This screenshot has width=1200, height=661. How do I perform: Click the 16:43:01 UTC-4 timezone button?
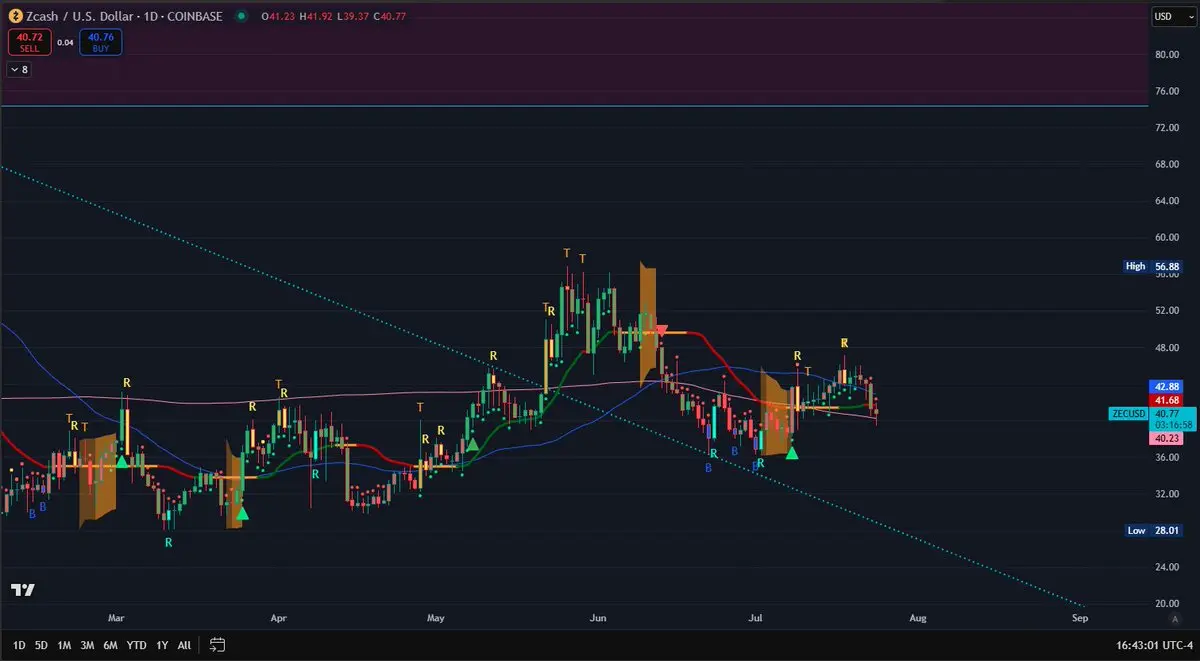pyautogui.click(x=1156, y=645)
